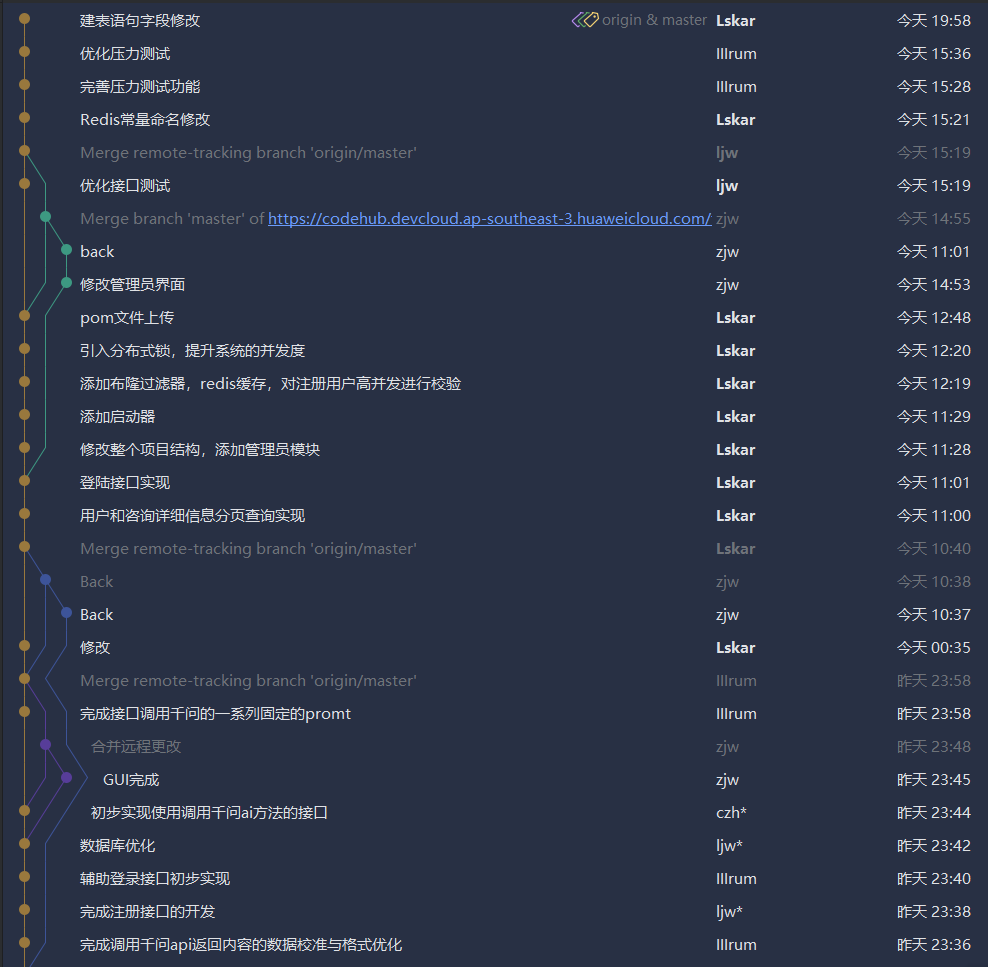Click the timestamp 昨天 23:36
Screen dimensions: 988x967
coord(934,945)
